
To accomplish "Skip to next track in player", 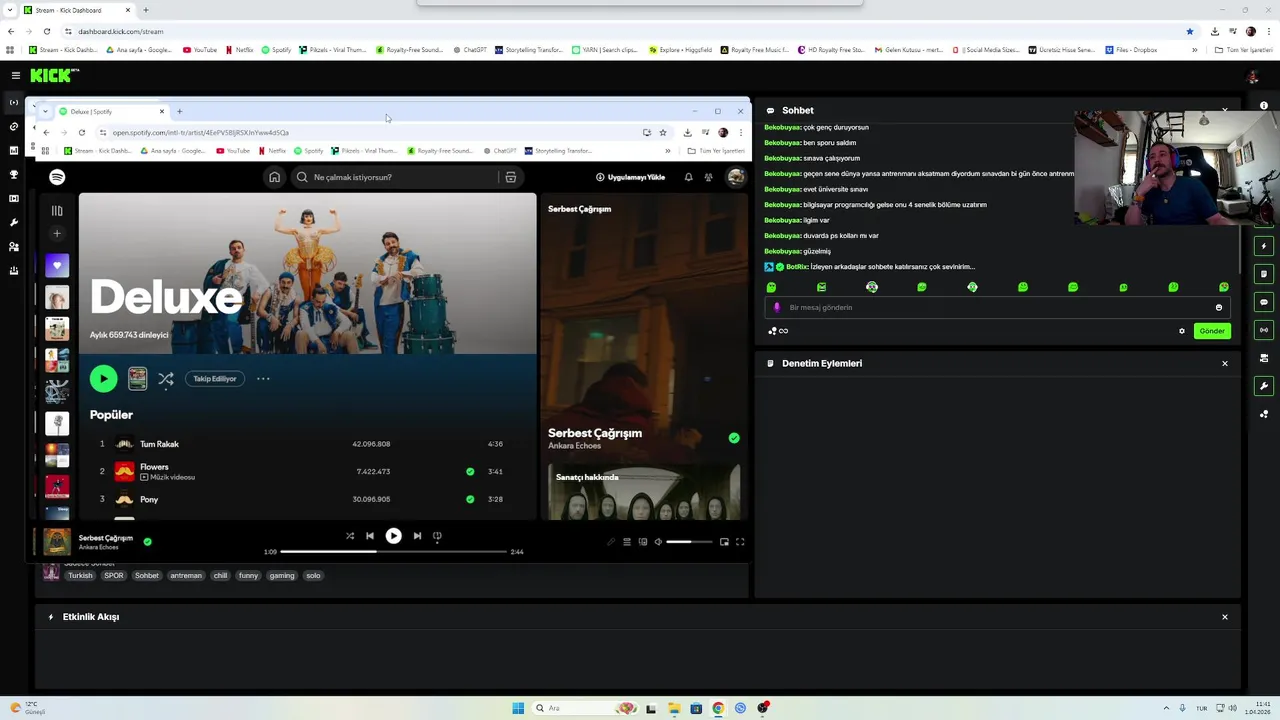I will tap(417, 536).
